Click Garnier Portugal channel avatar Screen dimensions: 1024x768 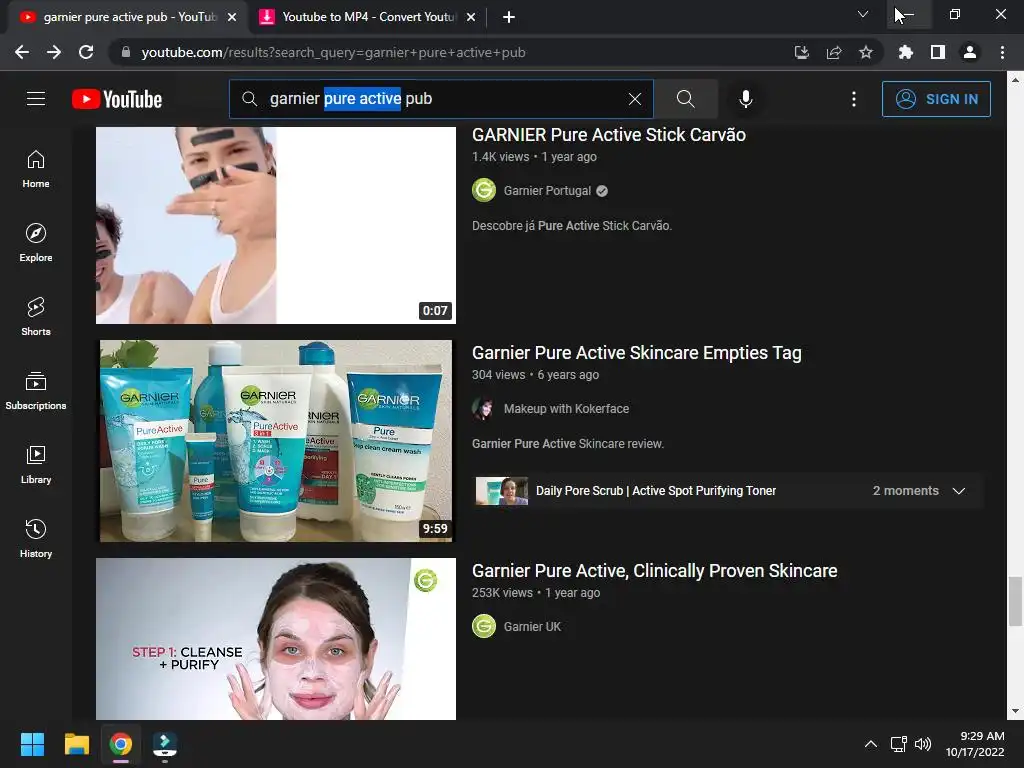click(484, 191)
